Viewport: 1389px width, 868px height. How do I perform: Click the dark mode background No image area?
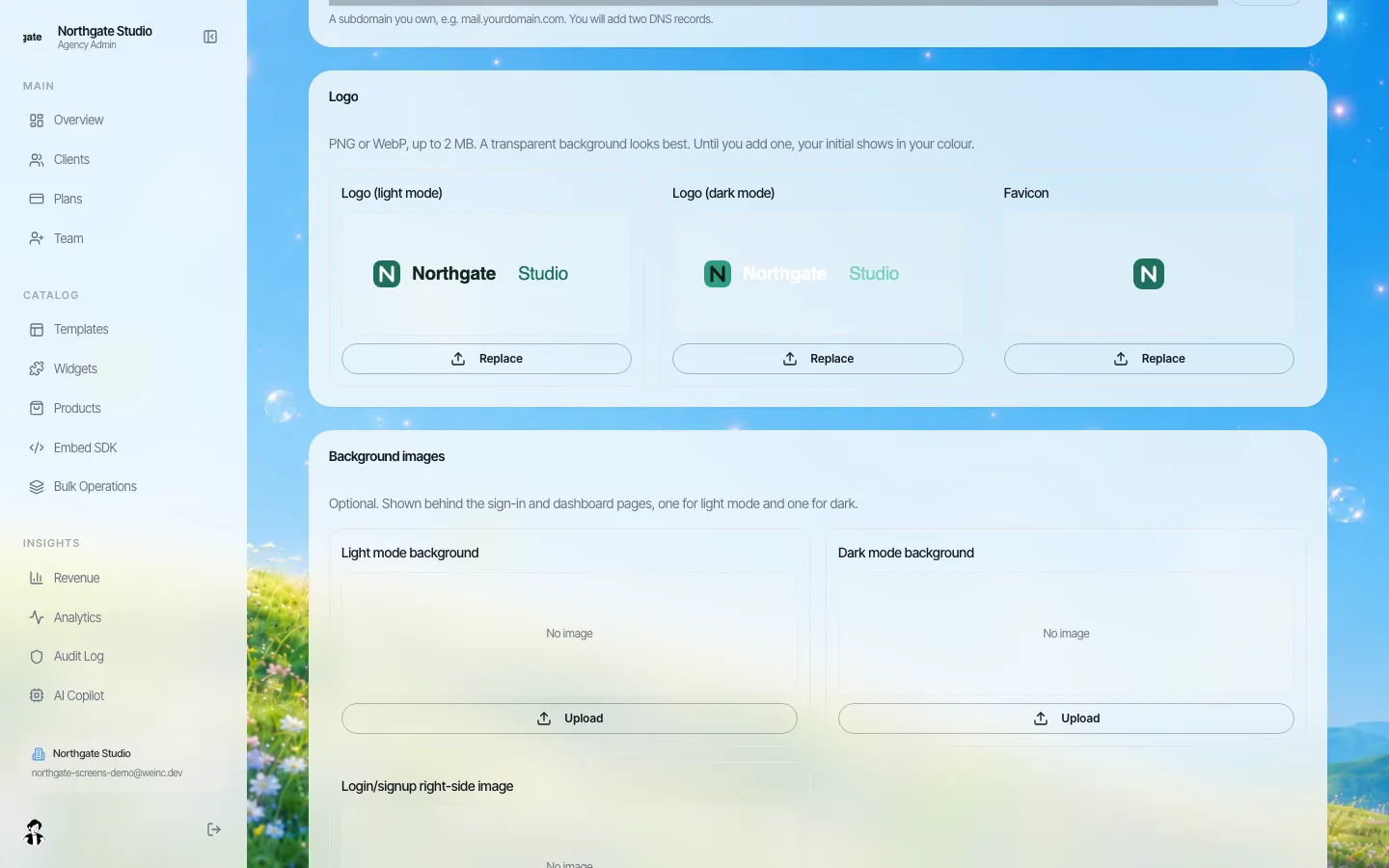(1066, 634)
